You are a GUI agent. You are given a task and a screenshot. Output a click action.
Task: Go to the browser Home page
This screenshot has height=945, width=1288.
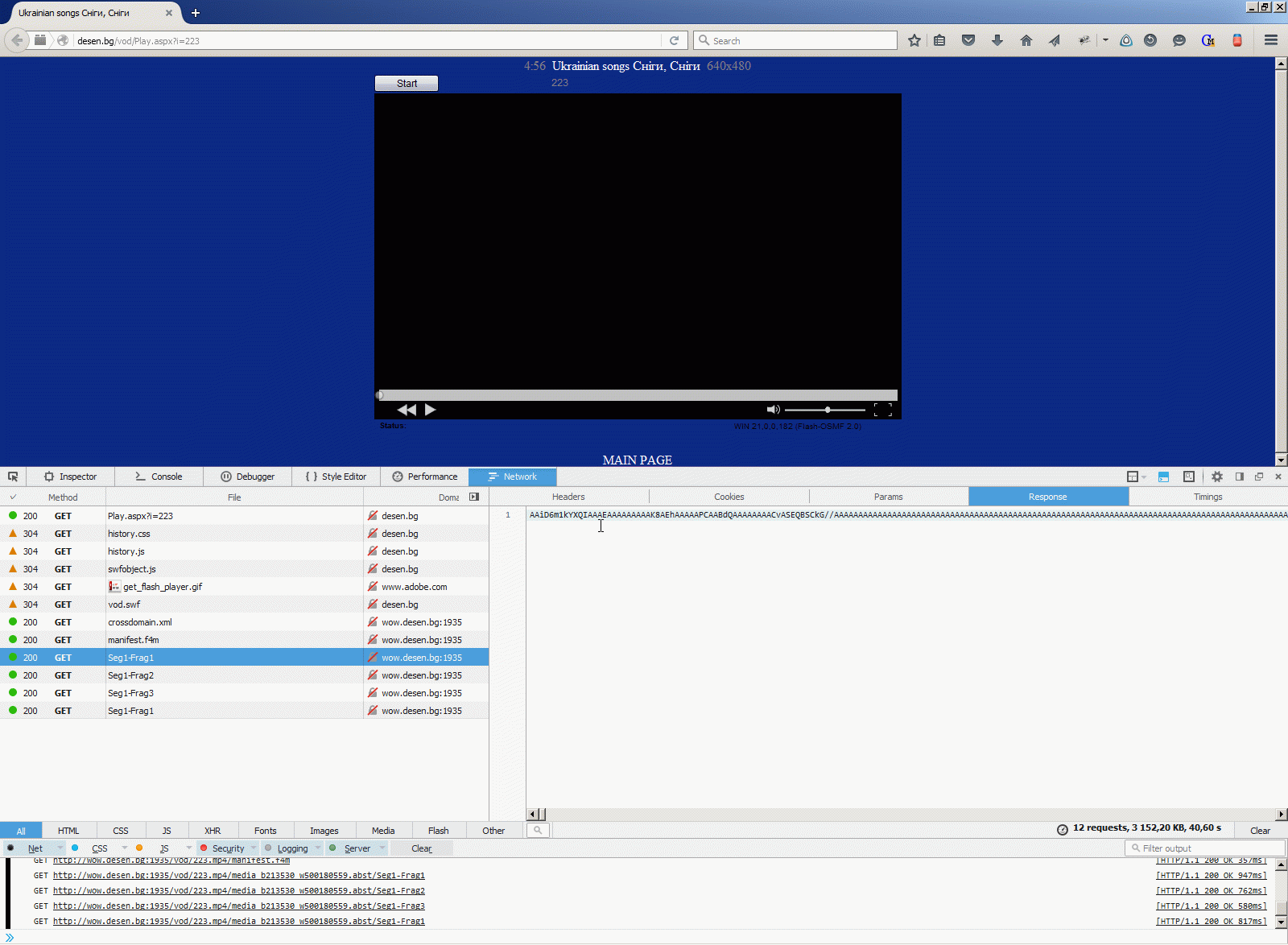(x=1026, y=40)
